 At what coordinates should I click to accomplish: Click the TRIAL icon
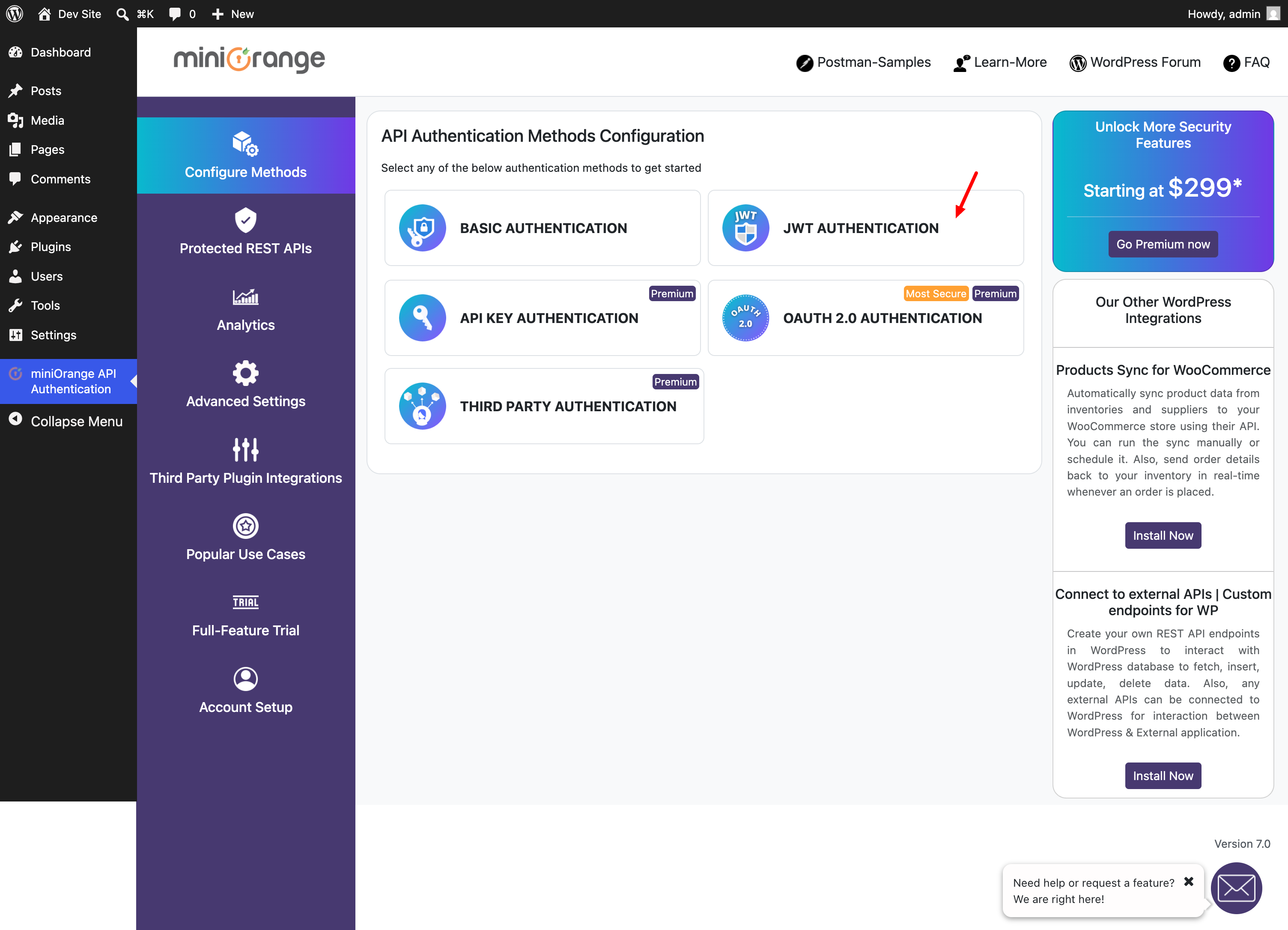click(246, 602)
